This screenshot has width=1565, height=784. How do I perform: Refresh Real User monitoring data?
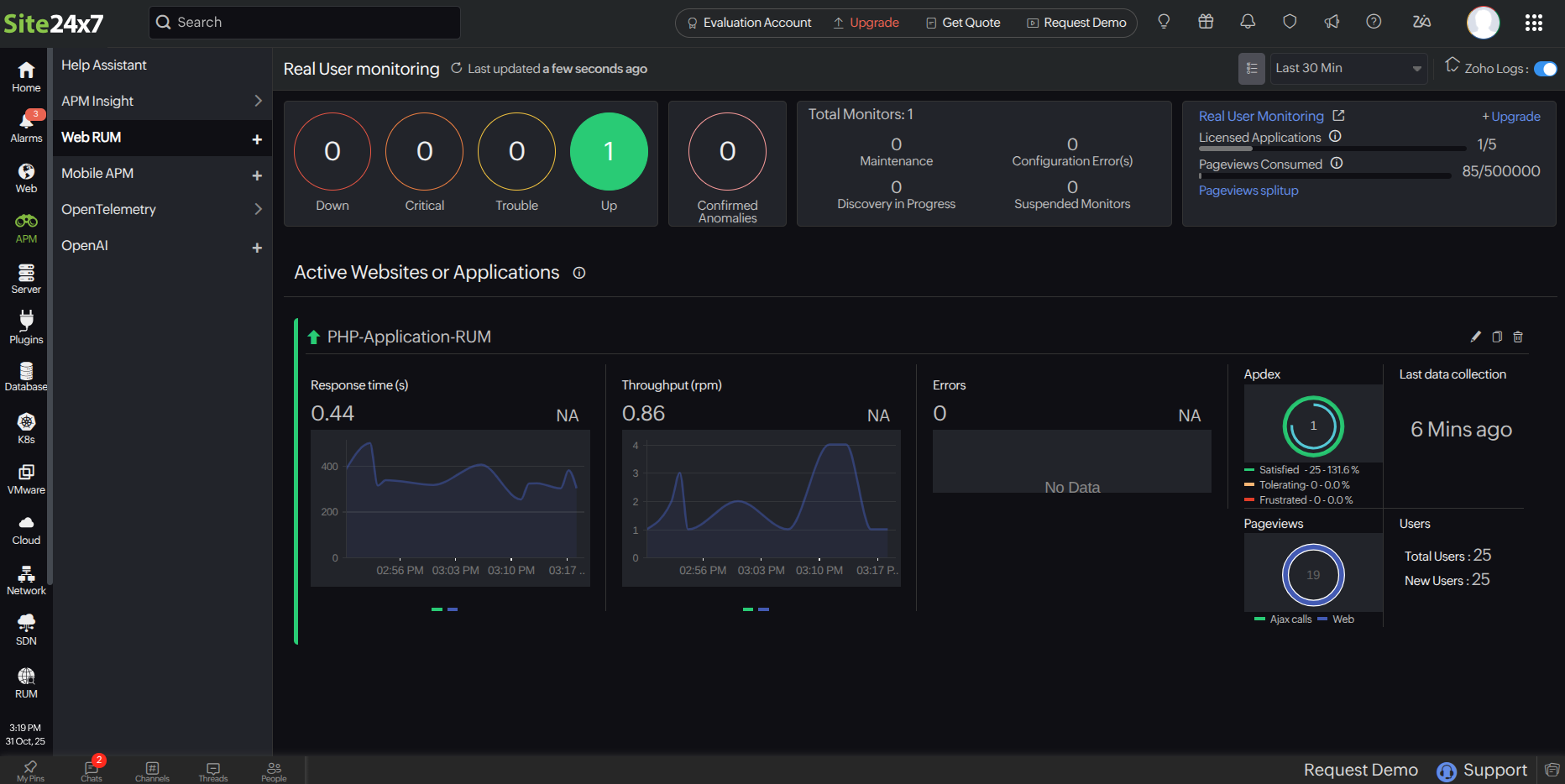coord(456,68)
